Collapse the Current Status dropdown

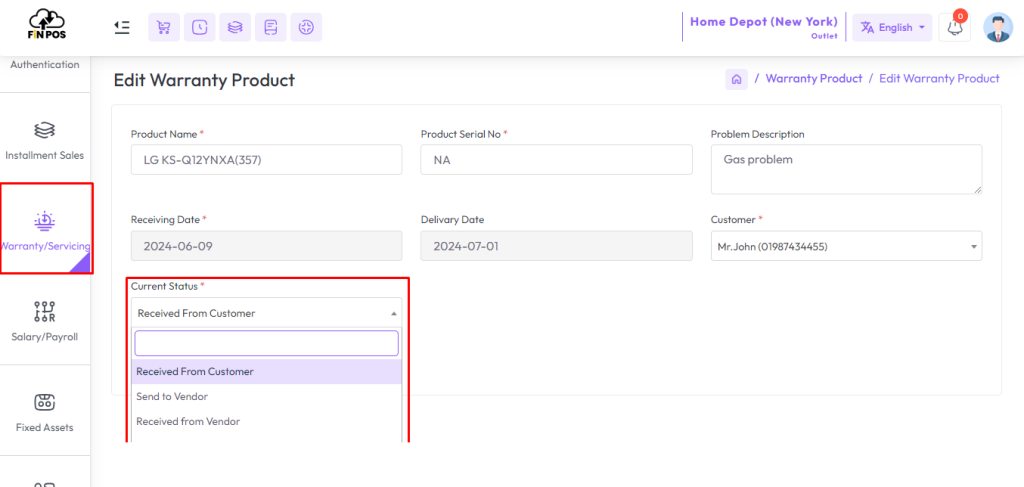[266, 313]
